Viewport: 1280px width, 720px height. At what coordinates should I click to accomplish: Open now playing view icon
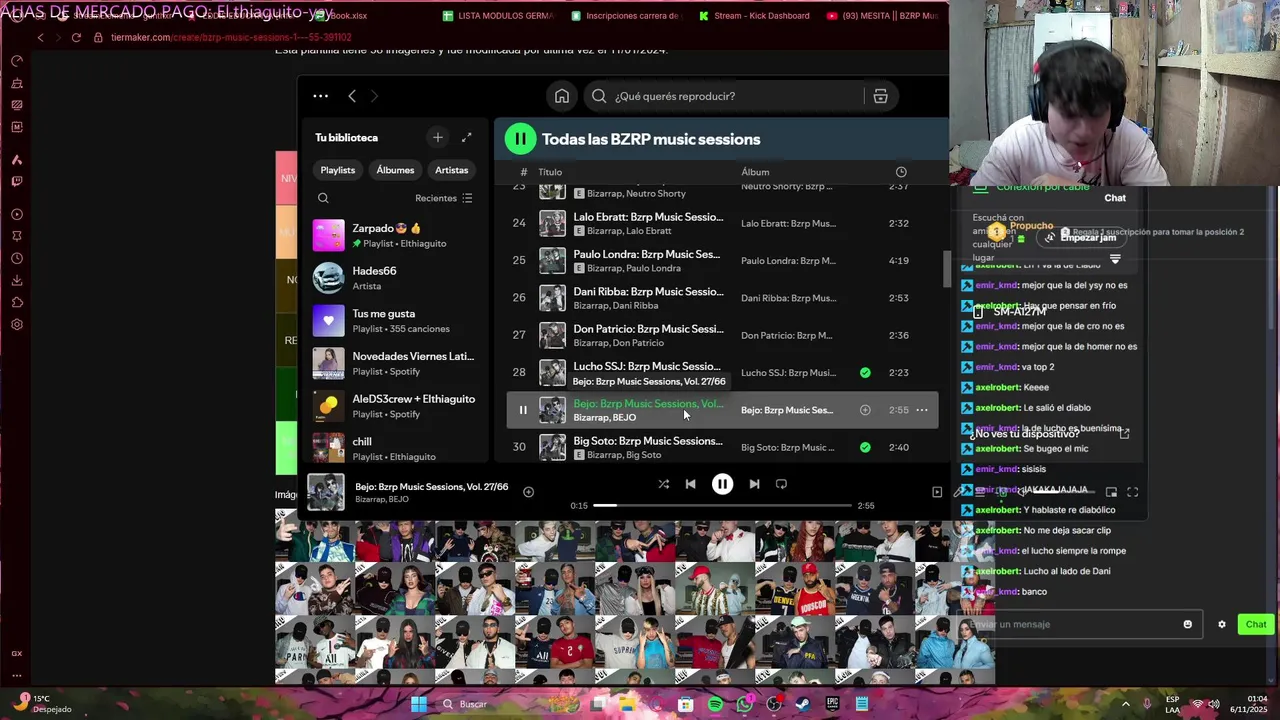pyautogui.click(x=937, y=492)
